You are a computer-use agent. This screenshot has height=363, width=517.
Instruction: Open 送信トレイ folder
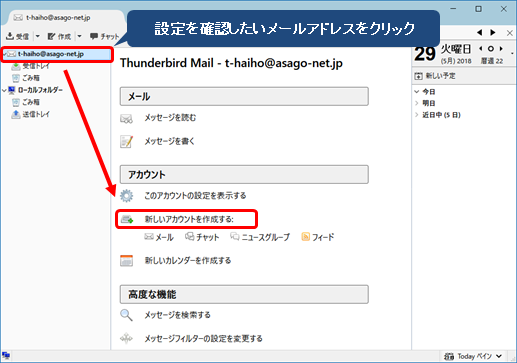pos(36,114)
